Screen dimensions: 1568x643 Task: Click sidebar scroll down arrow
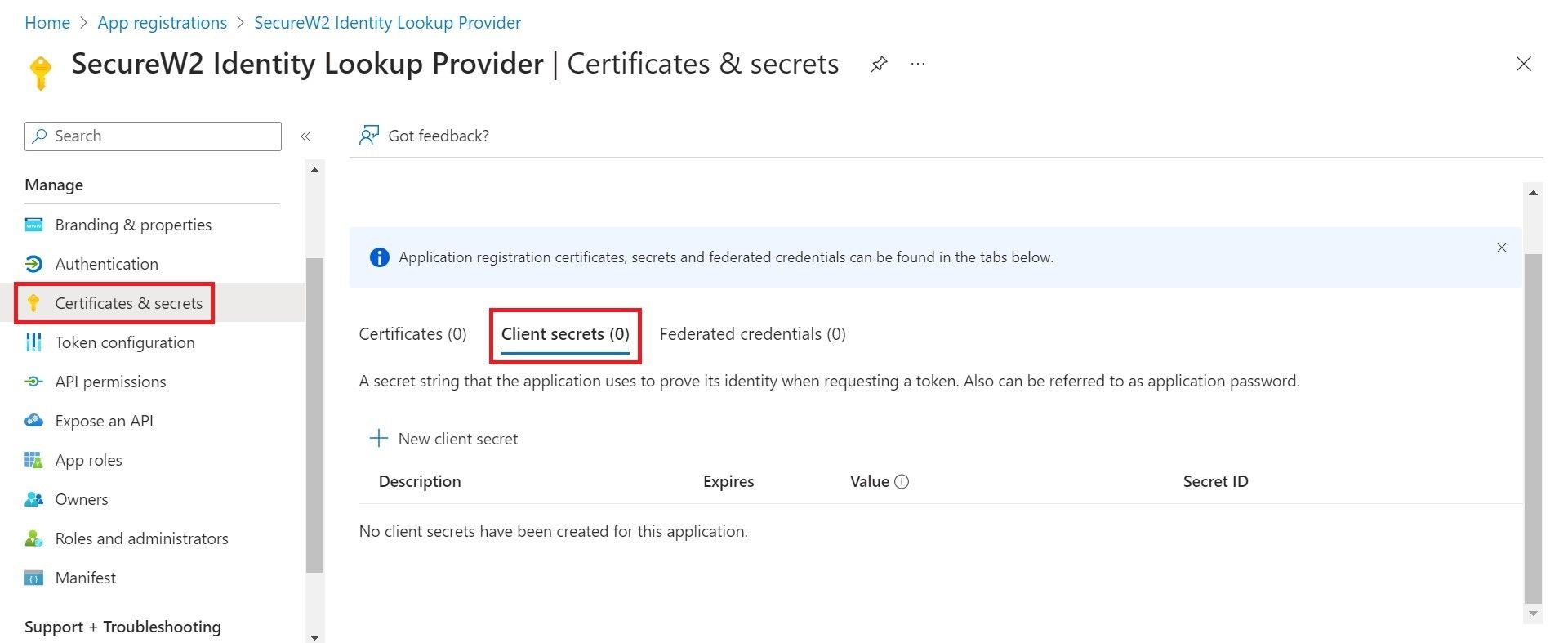pyautogui.click(x=314, y=636)
